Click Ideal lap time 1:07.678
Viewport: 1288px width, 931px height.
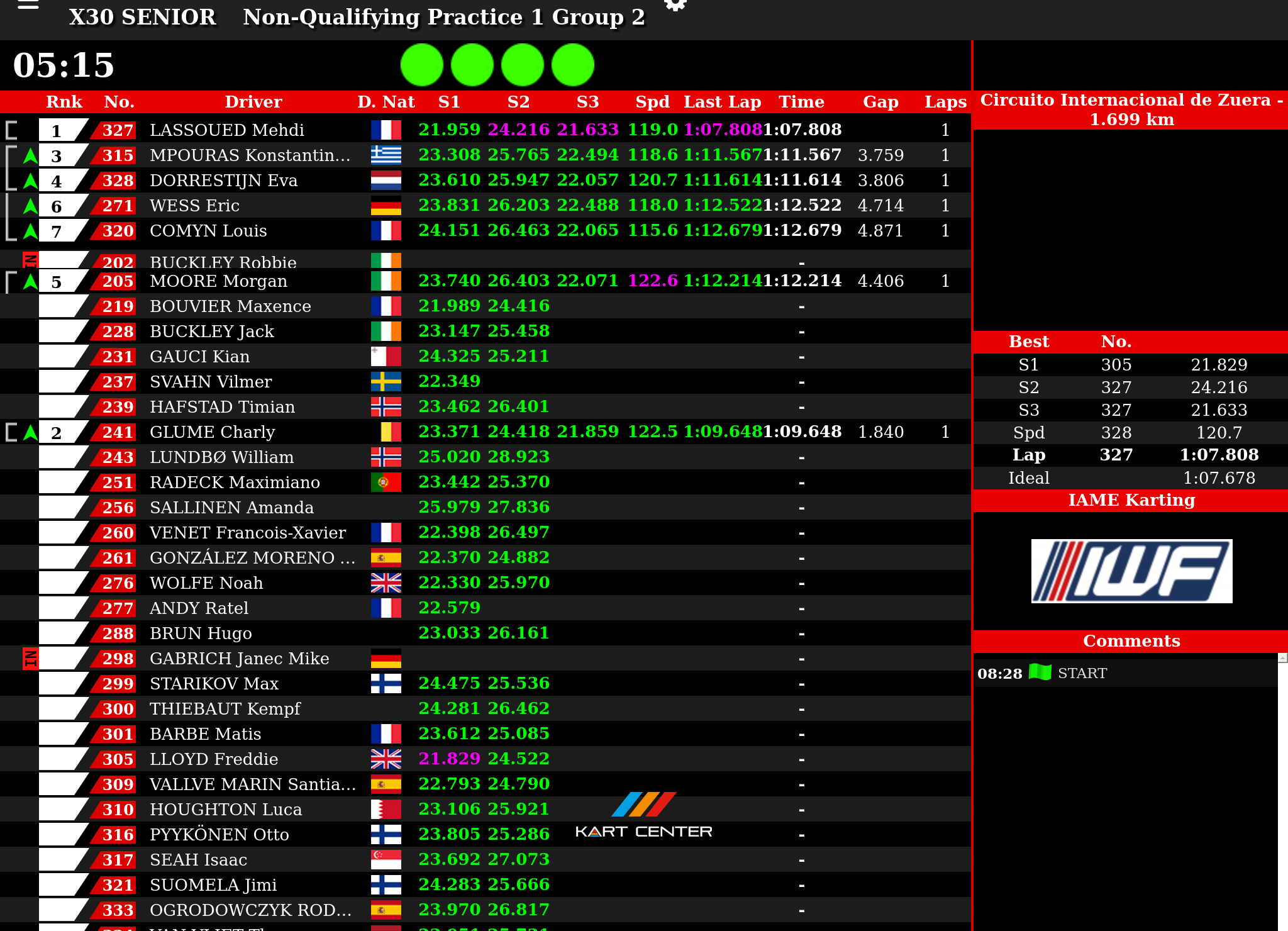click(x=1219, y=478)
